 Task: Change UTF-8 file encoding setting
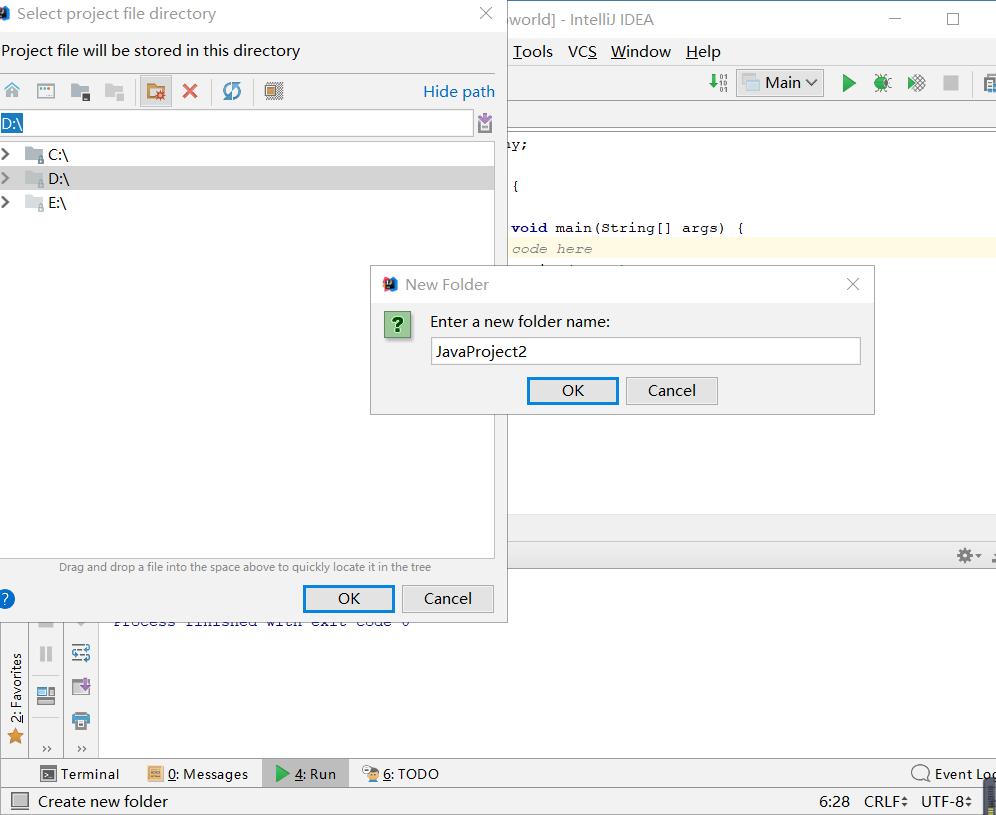[x=946, y=802]
